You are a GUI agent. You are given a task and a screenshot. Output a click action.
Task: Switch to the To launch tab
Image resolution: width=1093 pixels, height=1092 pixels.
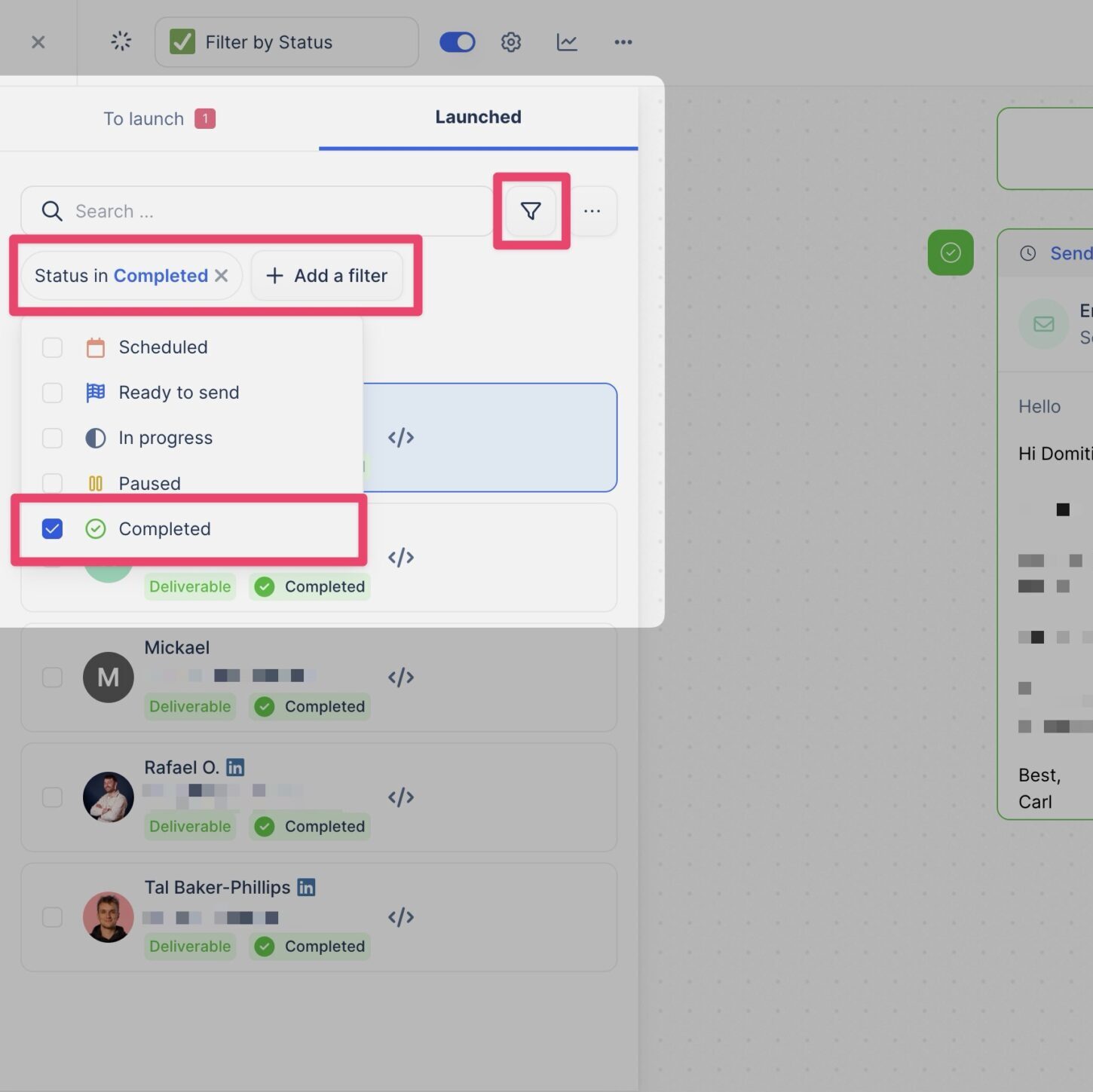[144, 118]
